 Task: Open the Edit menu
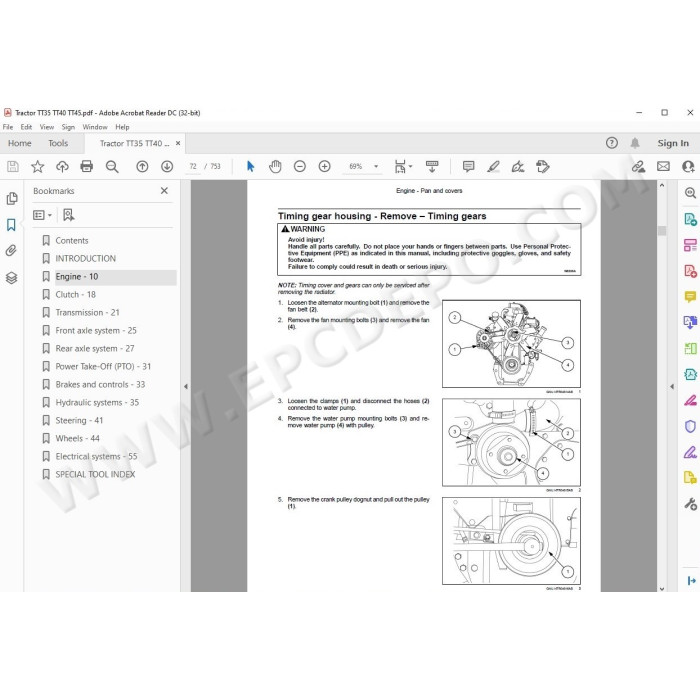(x=26, y=127)
